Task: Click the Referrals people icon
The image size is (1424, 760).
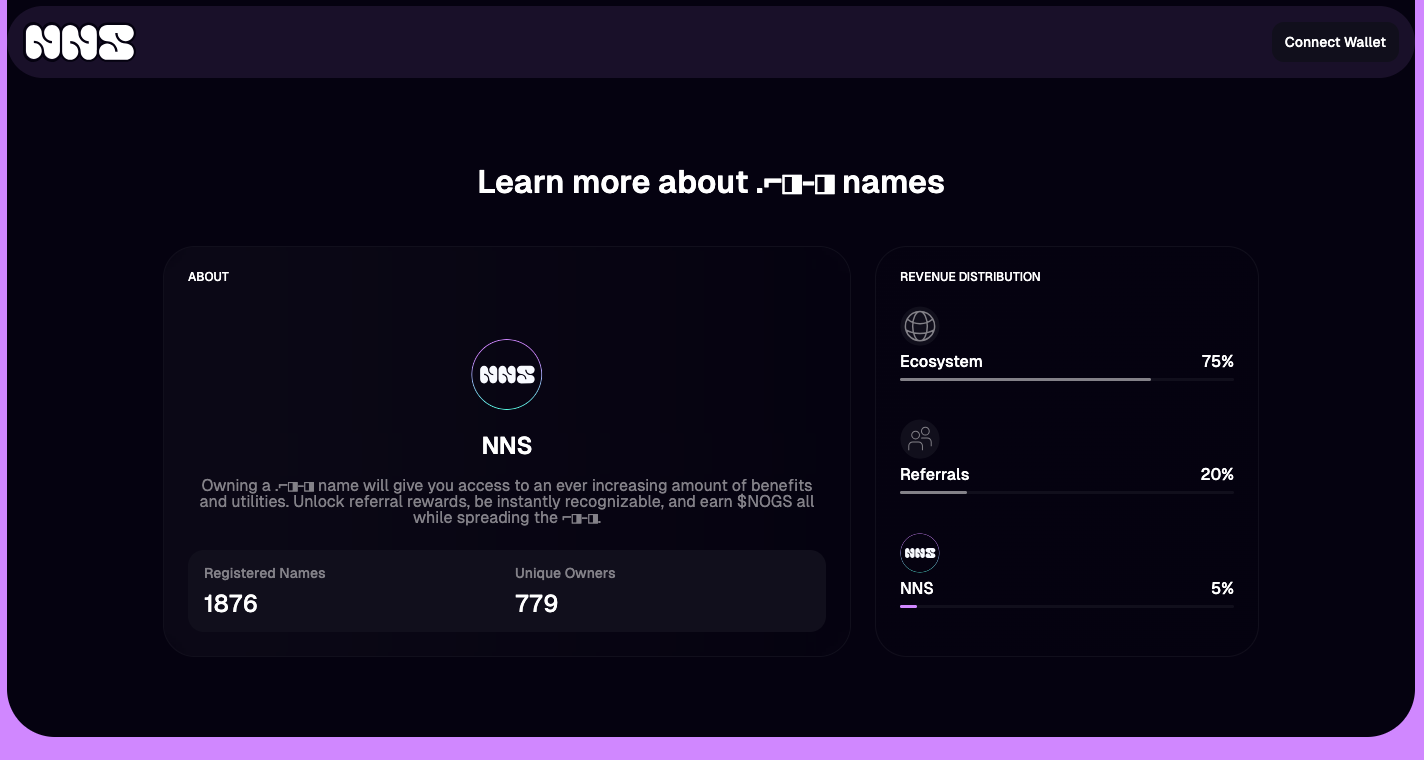Action: (x=919, y=439)
